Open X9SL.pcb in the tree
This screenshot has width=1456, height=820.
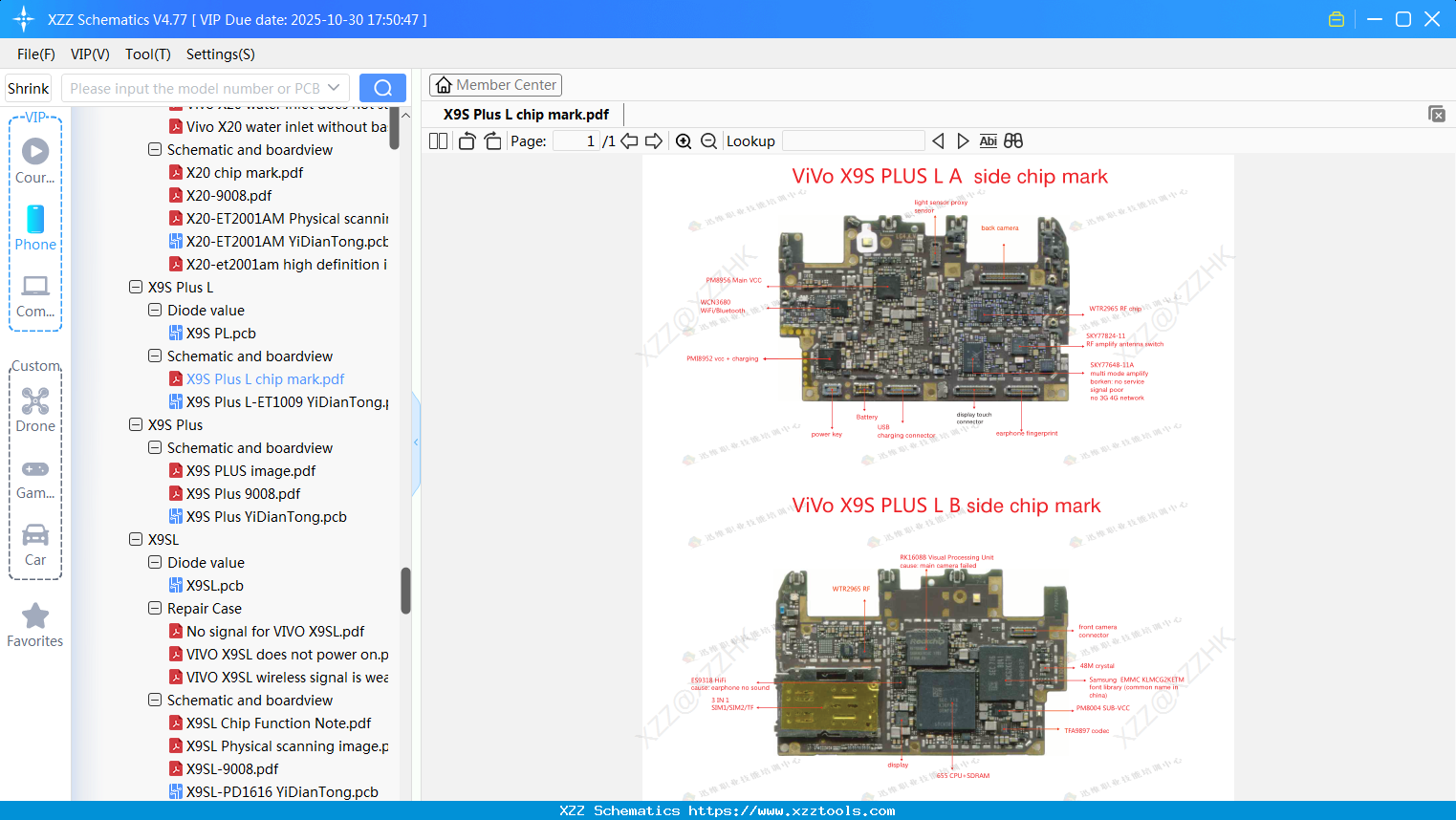[215, 586]
